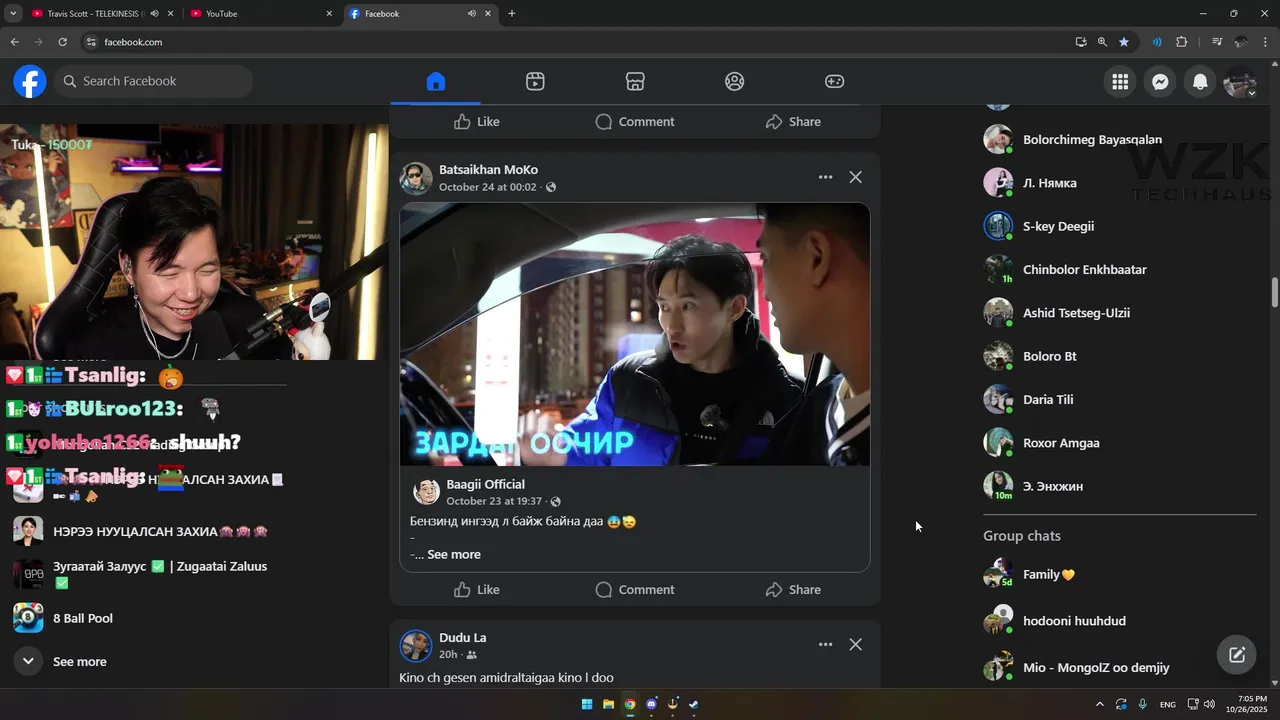The image size is (1280, 720).
Task: View site information icon in address bar
Action: (x=91, y=42)
